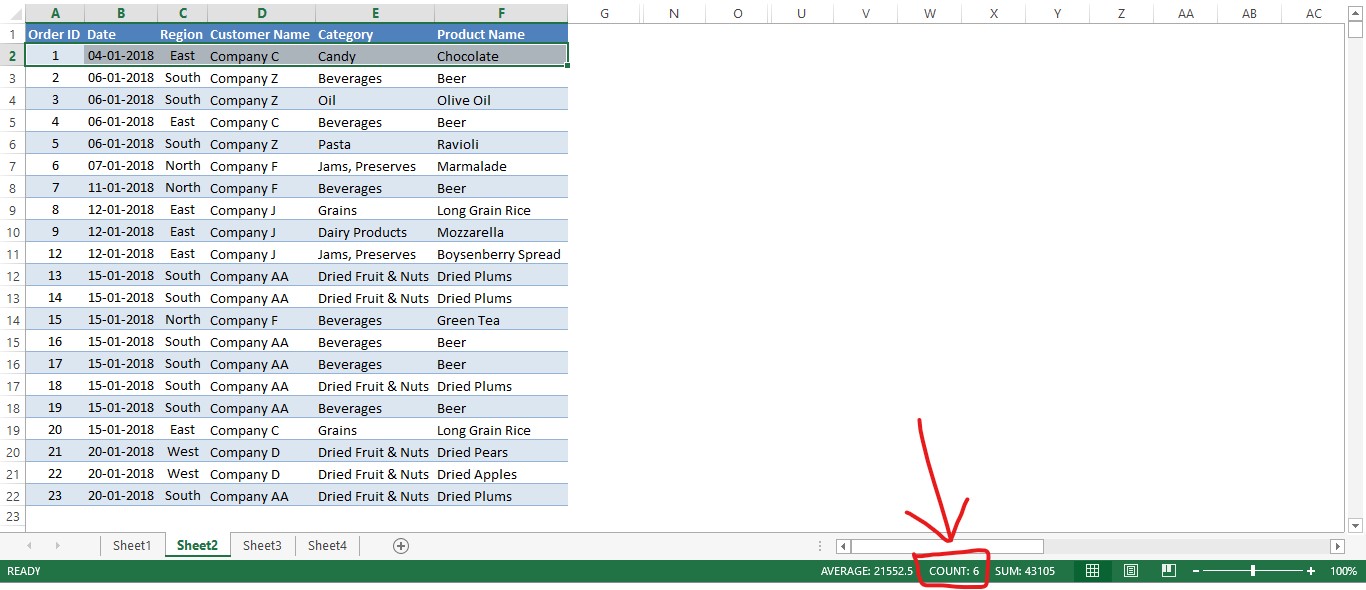
Task: Click the Zoom Out minus icon
Action: (x=1196, y=570)
